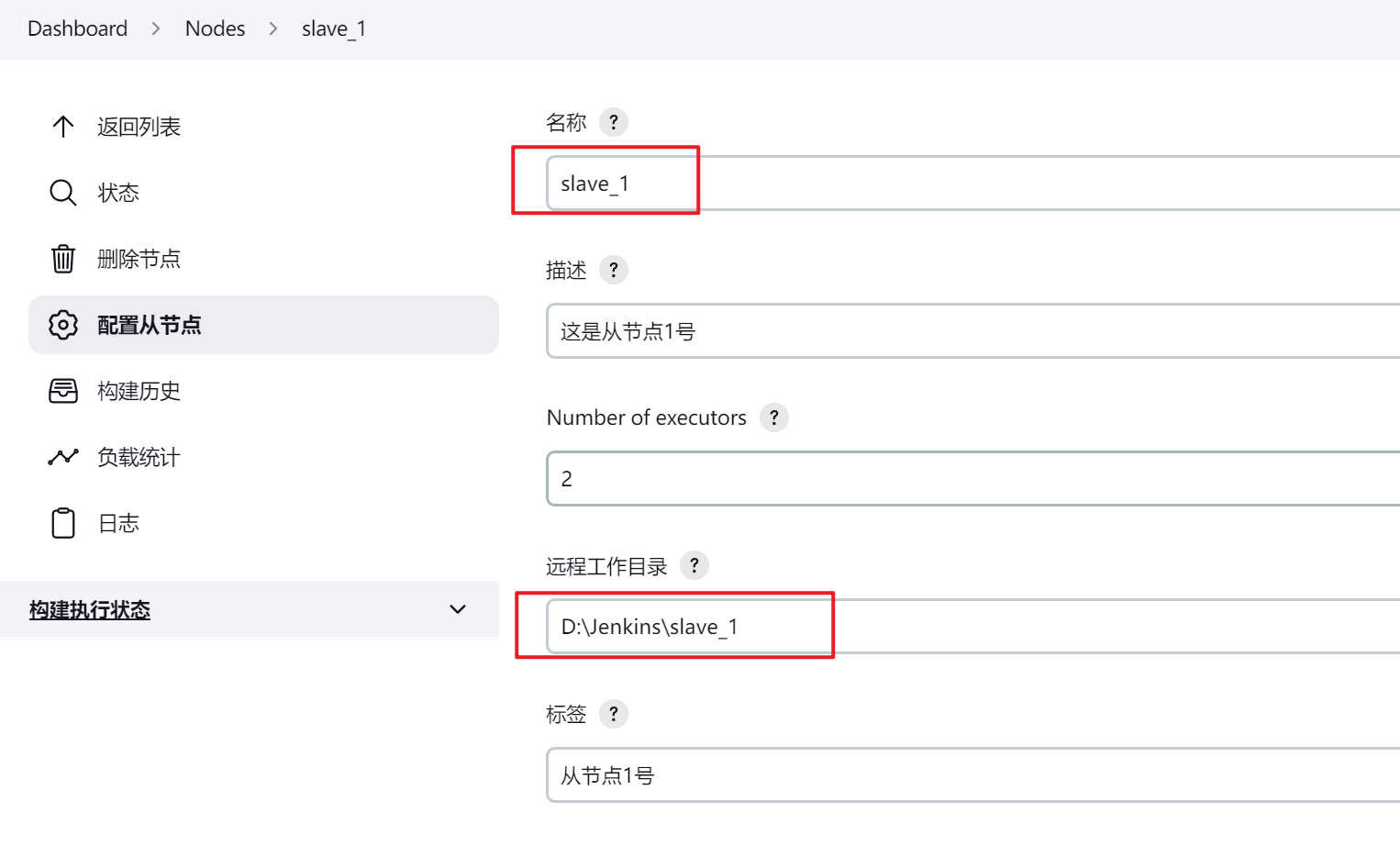
Task: Click the 名称 label text
Action: click(566, 122)
